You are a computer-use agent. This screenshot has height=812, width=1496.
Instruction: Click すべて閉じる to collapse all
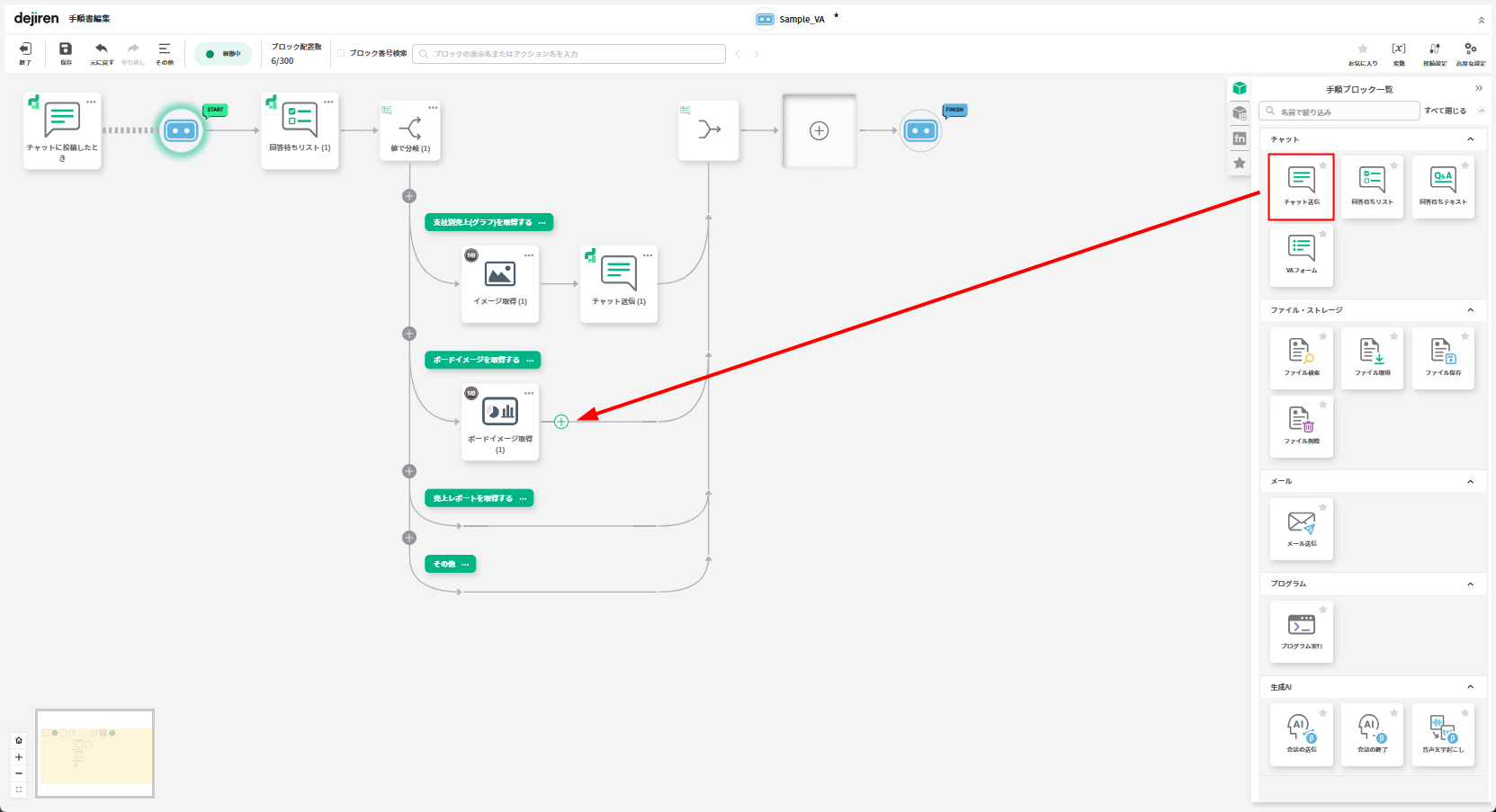(1445, 111)
